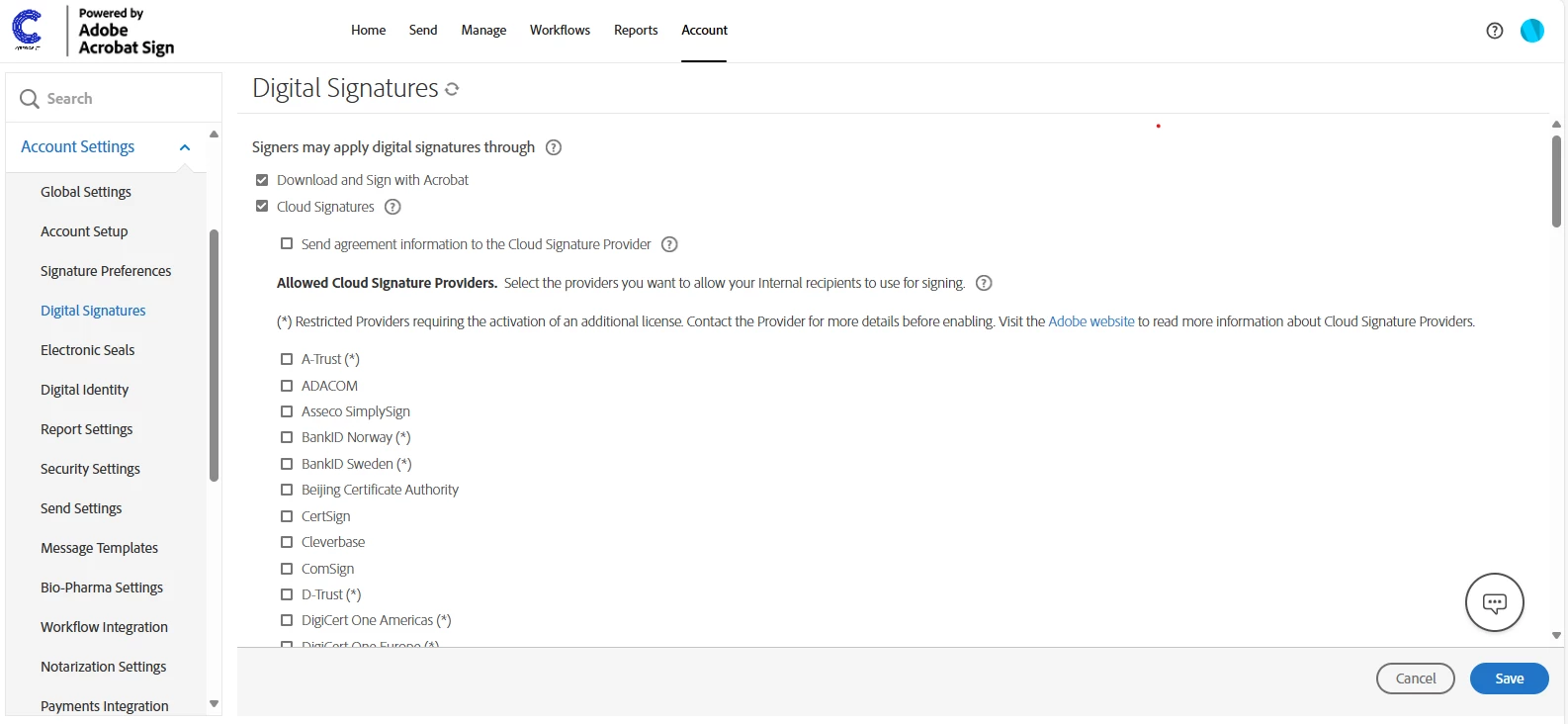The width and height of the screenshot is (1568, 724).
Task: Uncheck the Cloud Signatures checkbox
Action: click(262, 207)
